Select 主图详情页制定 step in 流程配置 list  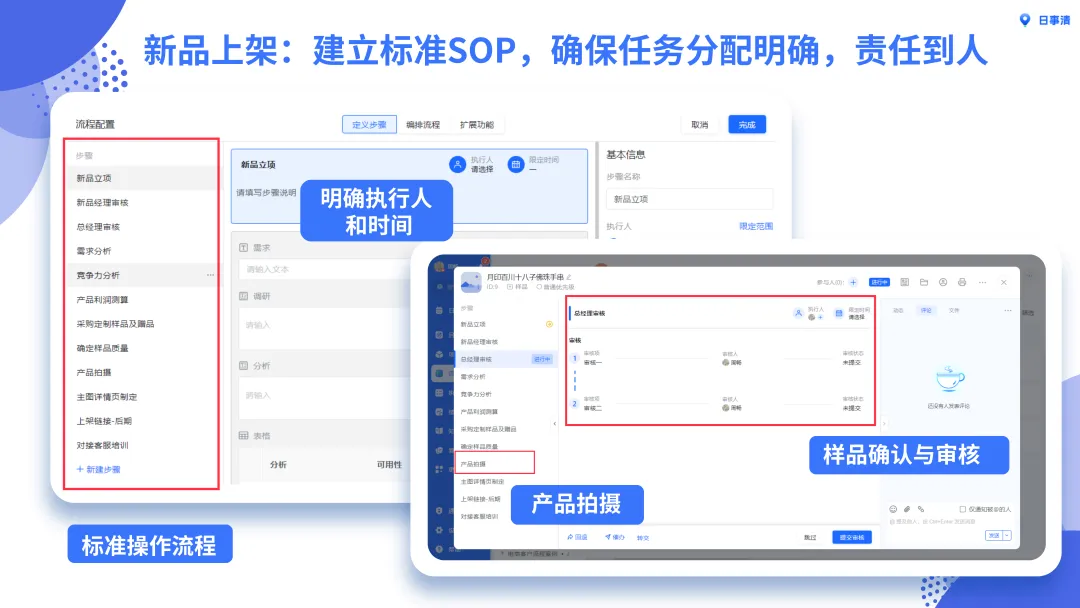click(141, 397)
